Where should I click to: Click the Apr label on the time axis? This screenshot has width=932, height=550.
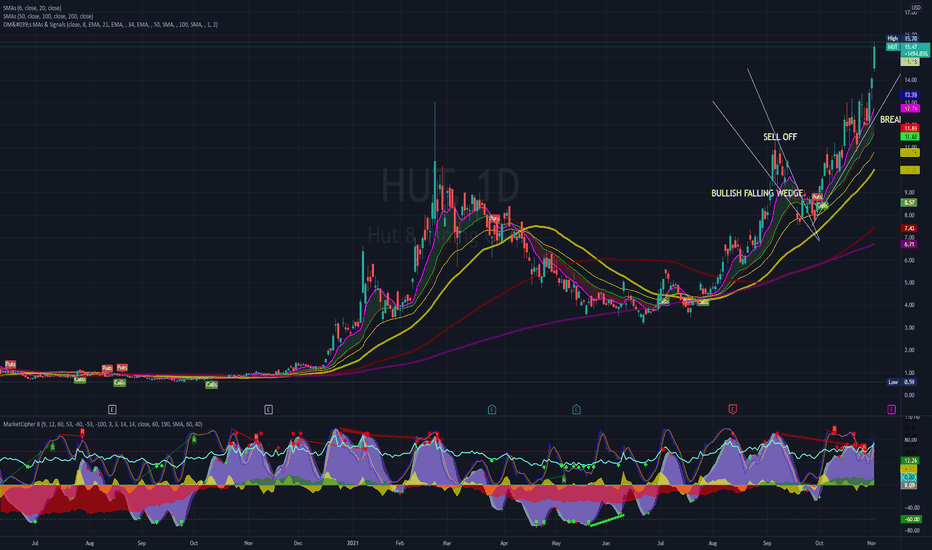(504, 543)
